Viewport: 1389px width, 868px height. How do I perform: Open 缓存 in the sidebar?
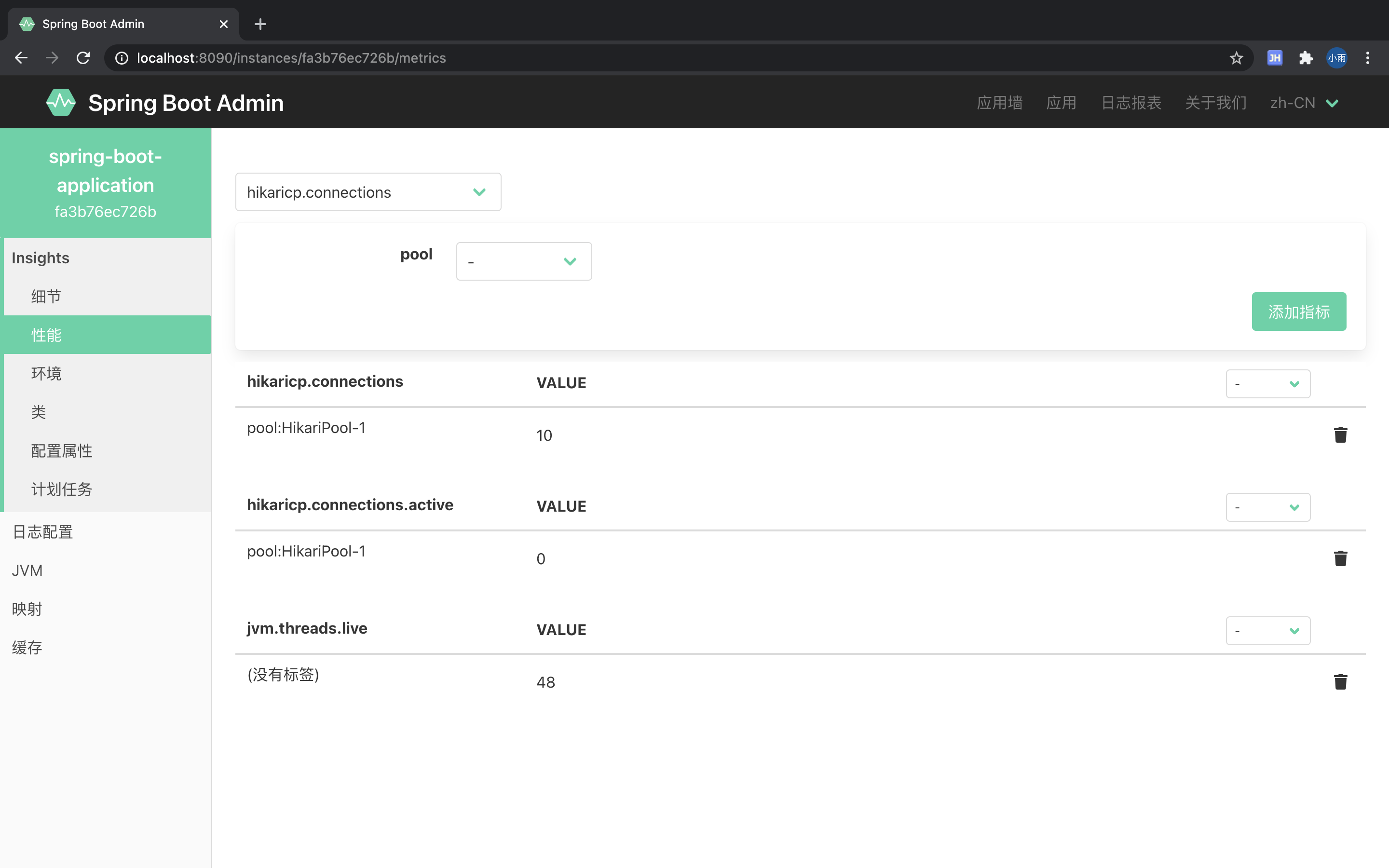(x=106, y=648)
